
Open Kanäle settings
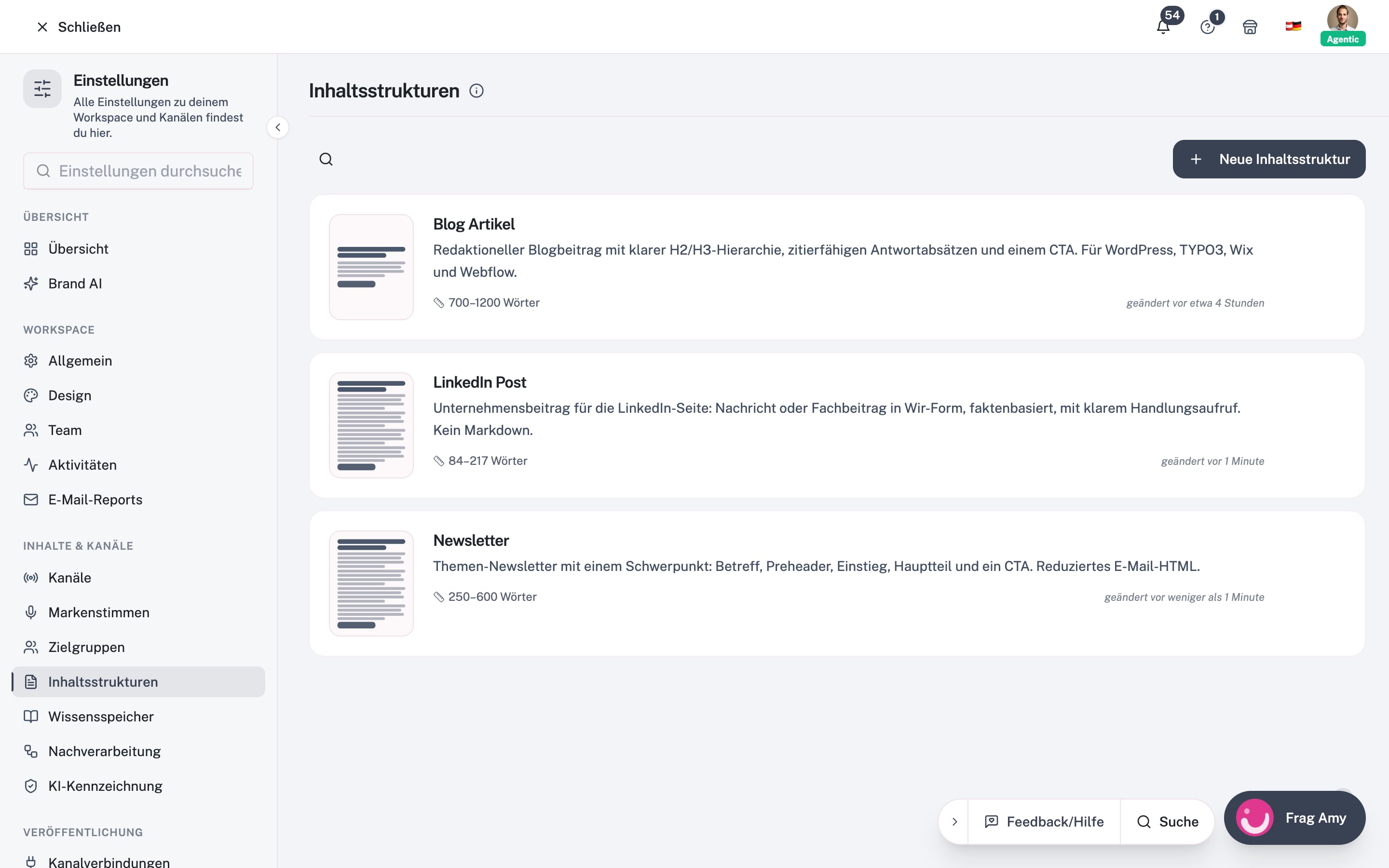click(138, 578)
